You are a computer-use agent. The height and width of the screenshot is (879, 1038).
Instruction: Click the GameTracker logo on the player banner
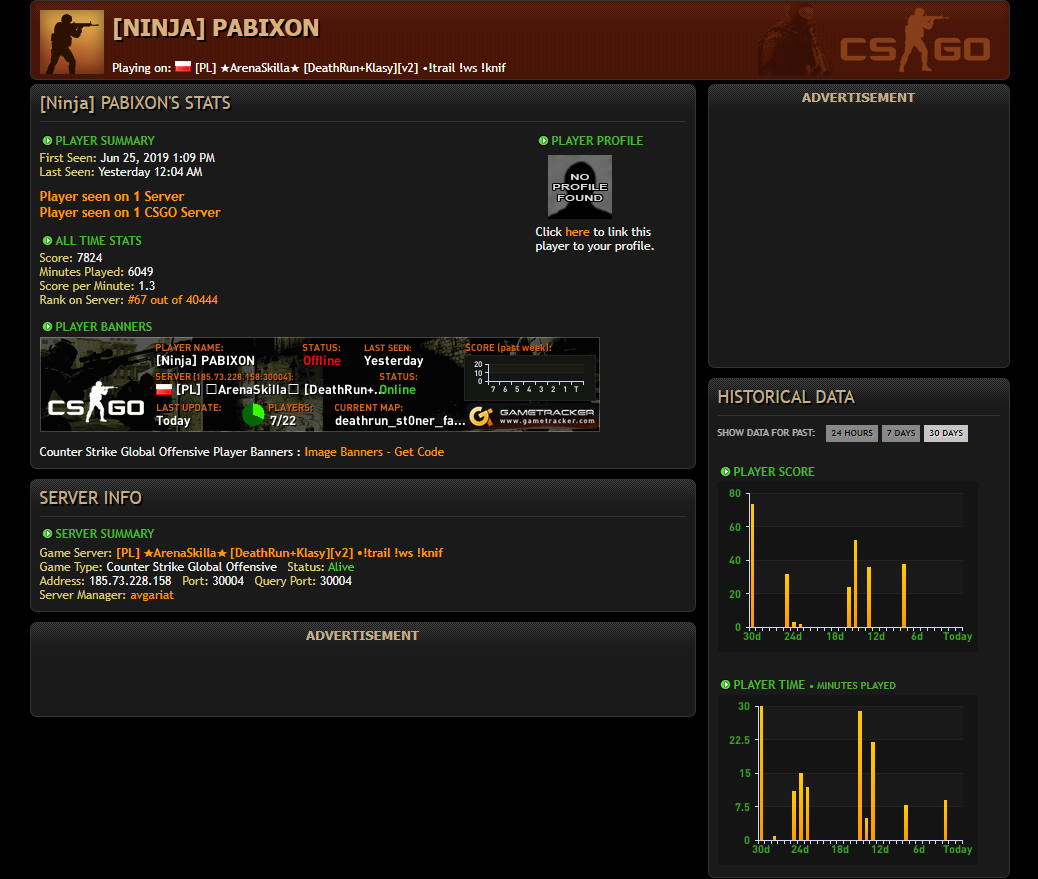pyautogui.click(x=532, y=416)
